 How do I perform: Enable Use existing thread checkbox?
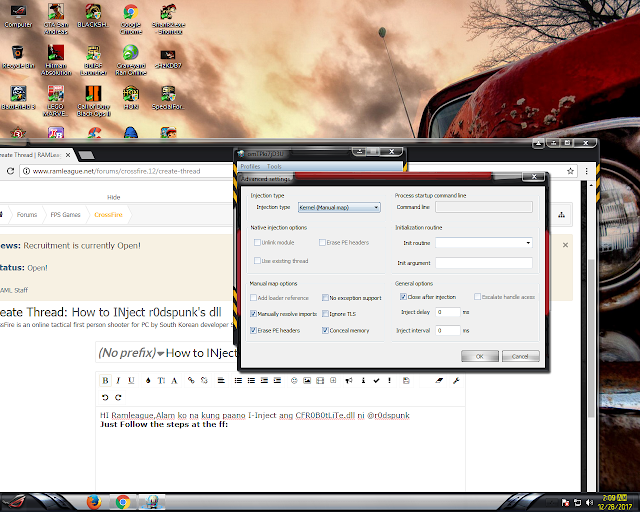point(257,260)
